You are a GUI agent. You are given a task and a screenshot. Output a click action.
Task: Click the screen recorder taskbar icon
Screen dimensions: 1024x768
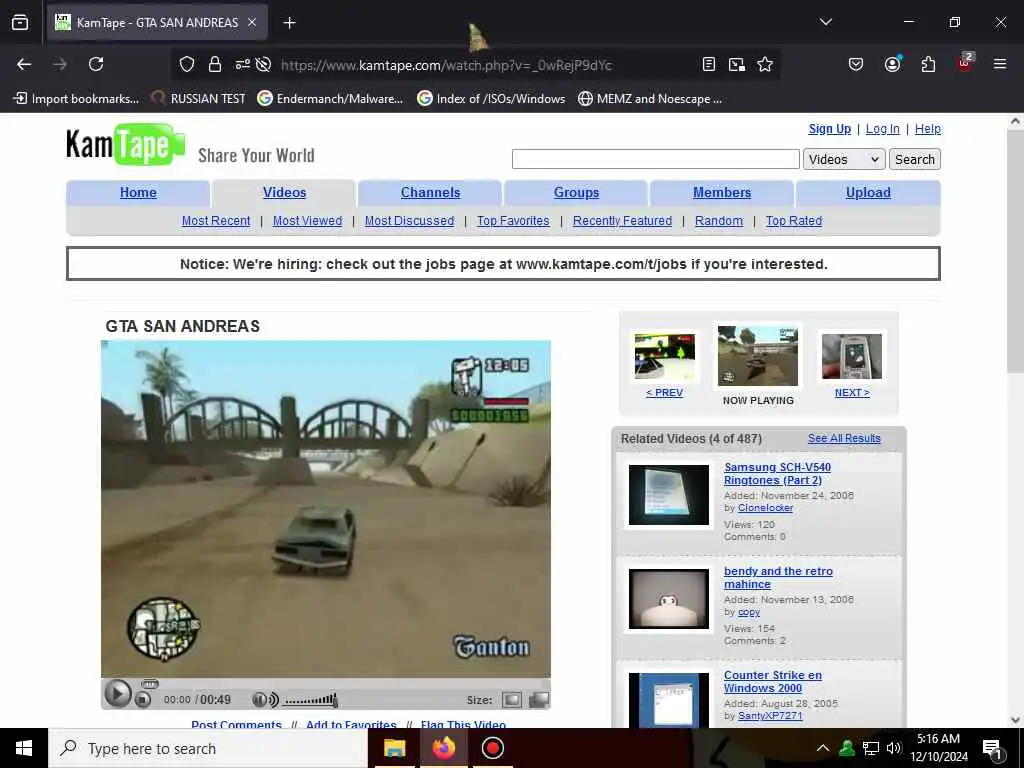pyautogui.click(x=492, y=748)
